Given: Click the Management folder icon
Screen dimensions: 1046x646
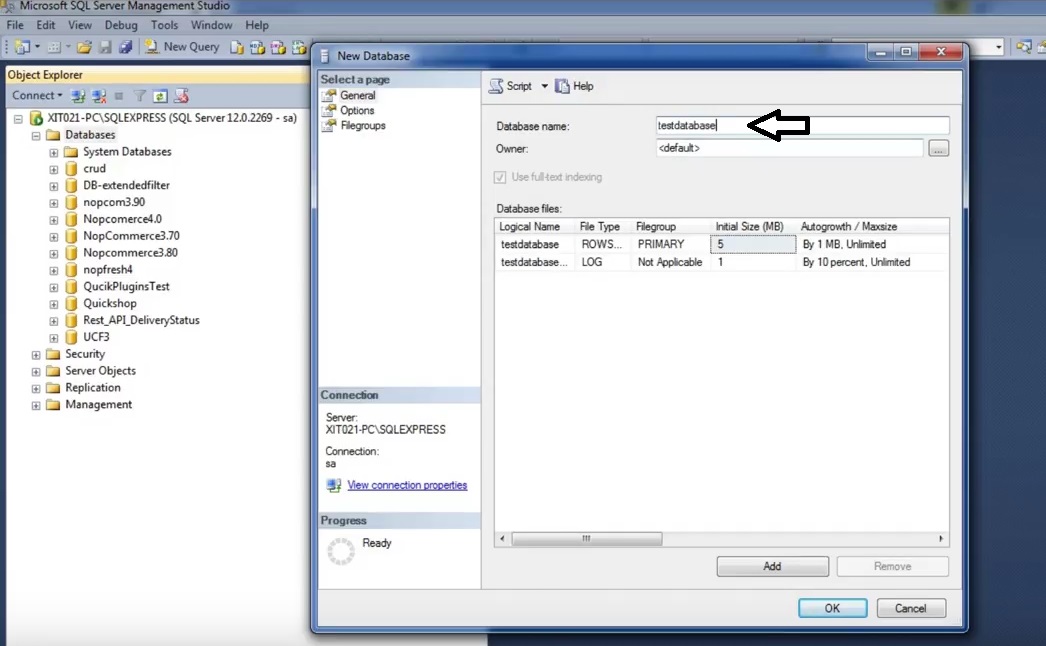Looking at the screenshot, I should click(x=53, y=405).
